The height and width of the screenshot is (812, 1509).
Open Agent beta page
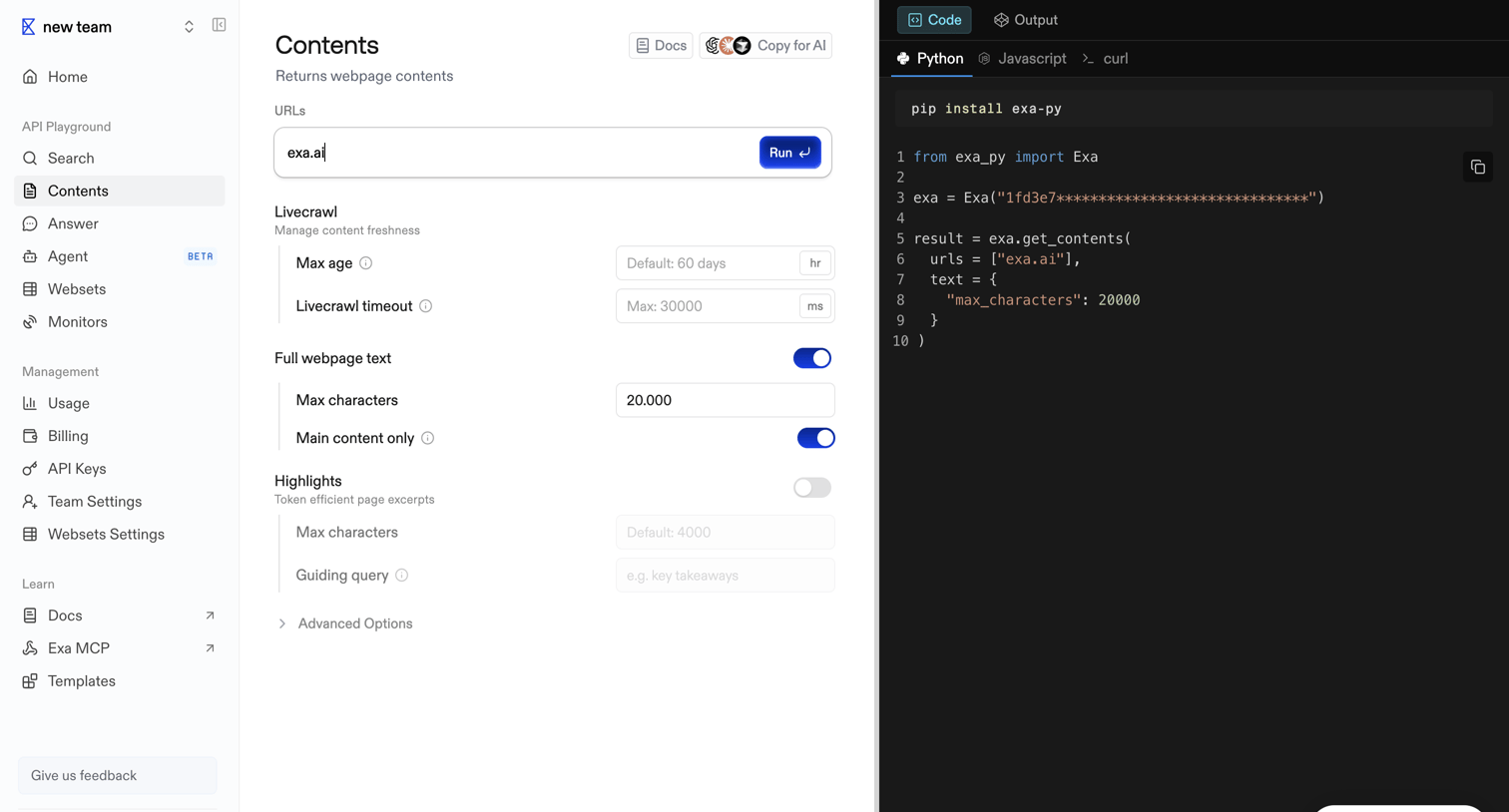pyautogui.click(x=120, y=256)
